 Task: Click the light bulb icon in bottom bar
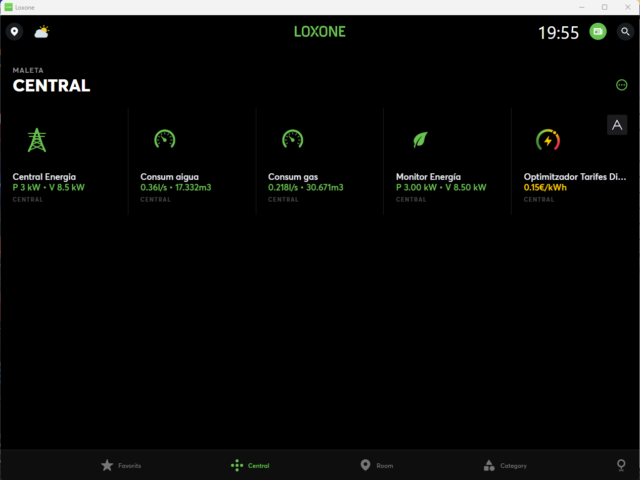coord(621,465)
